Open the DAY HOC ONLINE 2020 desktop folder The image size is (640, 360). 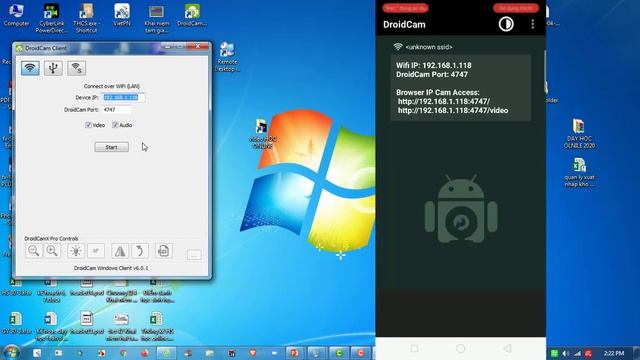579,133
